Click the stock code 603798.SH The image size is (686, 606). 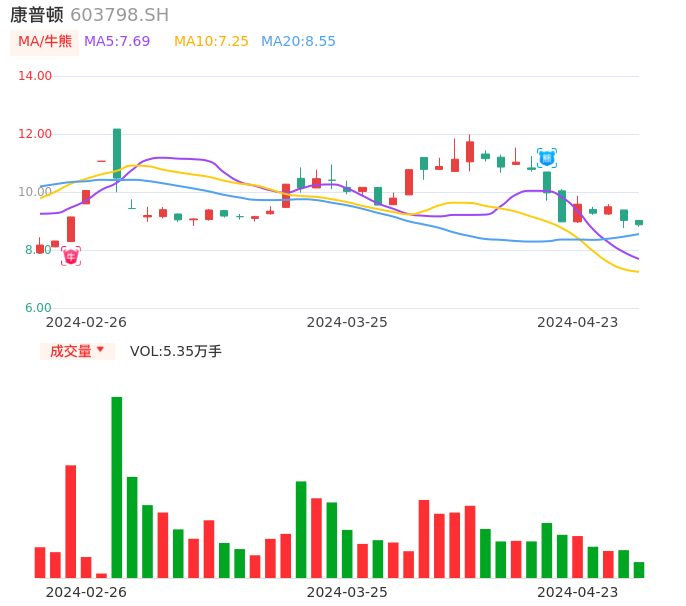click(119, 15)
